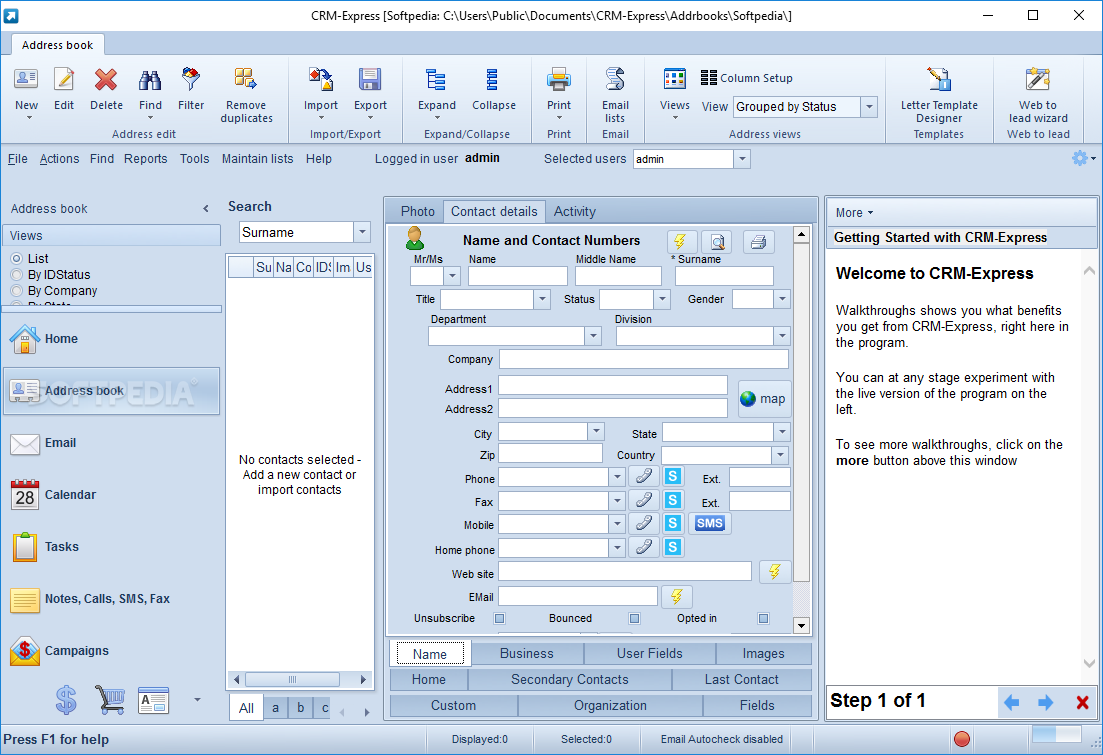Image resolution: width=1103 pixels, height=755 pixels.
Task: Open the Reports menu
Action: pyautogui.click(x=146, y=159)
